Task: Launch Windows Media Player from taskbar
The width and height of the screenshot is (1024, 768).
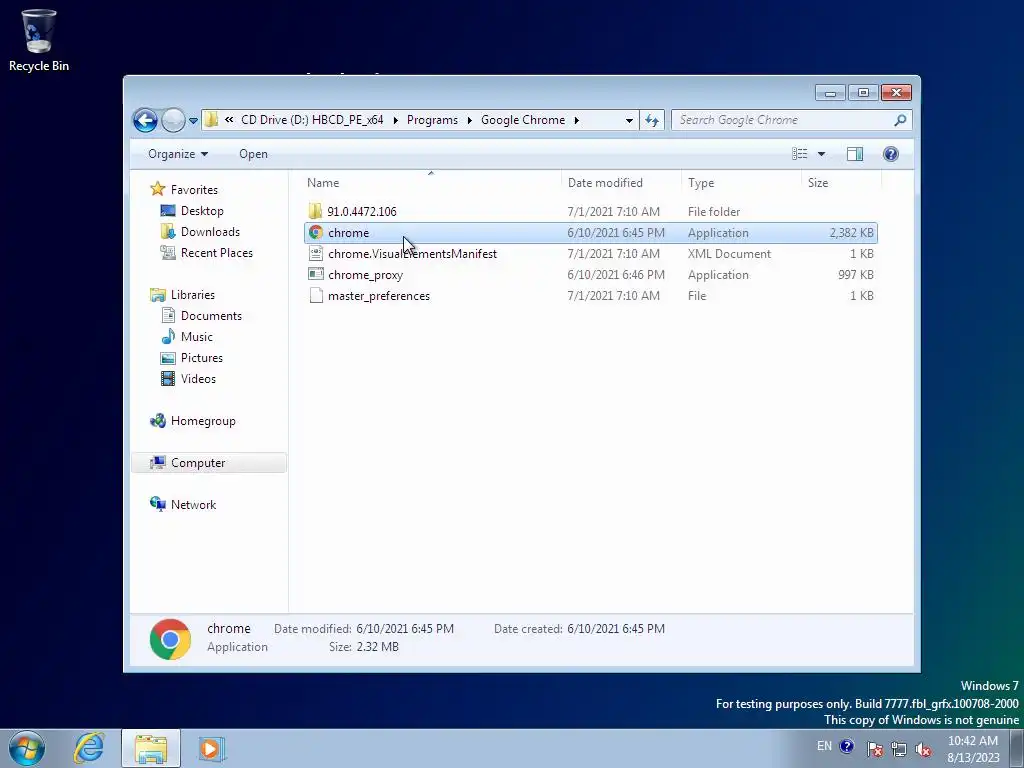Action: click(211, 748)
